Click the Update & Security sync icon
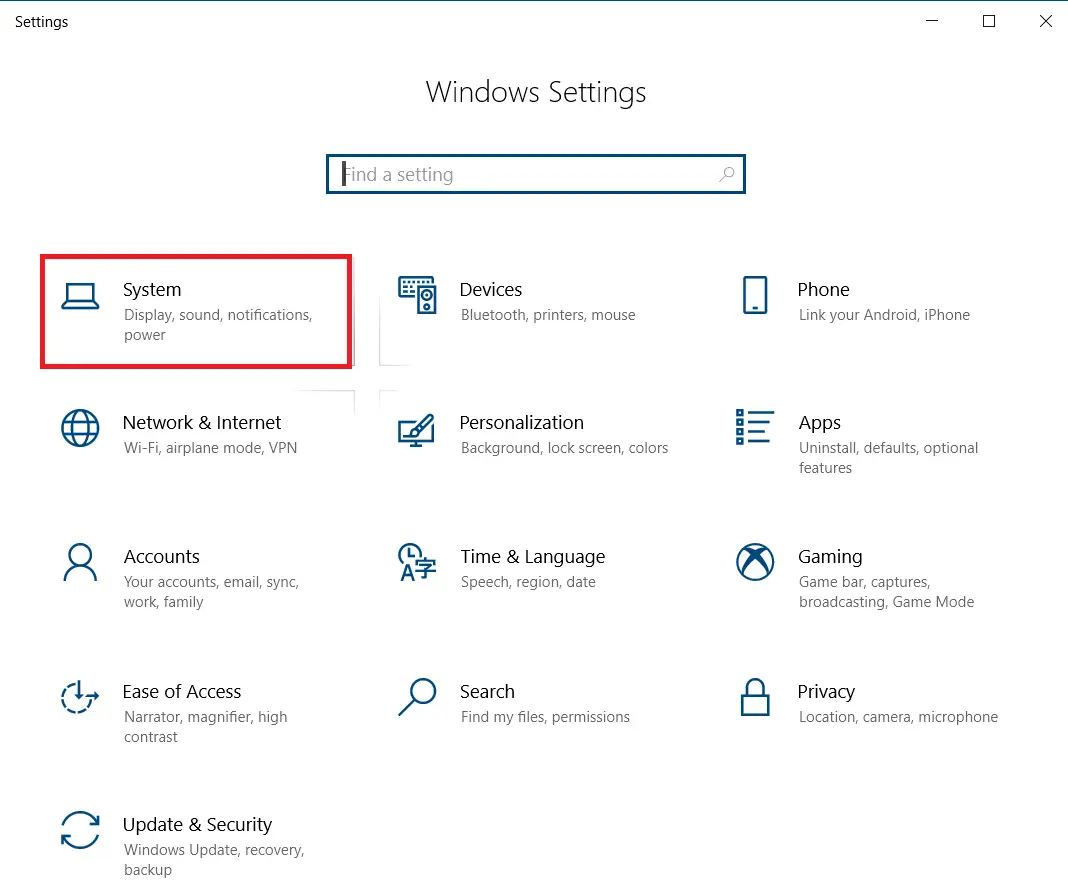Image resolution: width=1068 pixels, height=893 pixels. pyautogui.click(x=80, y=830)
